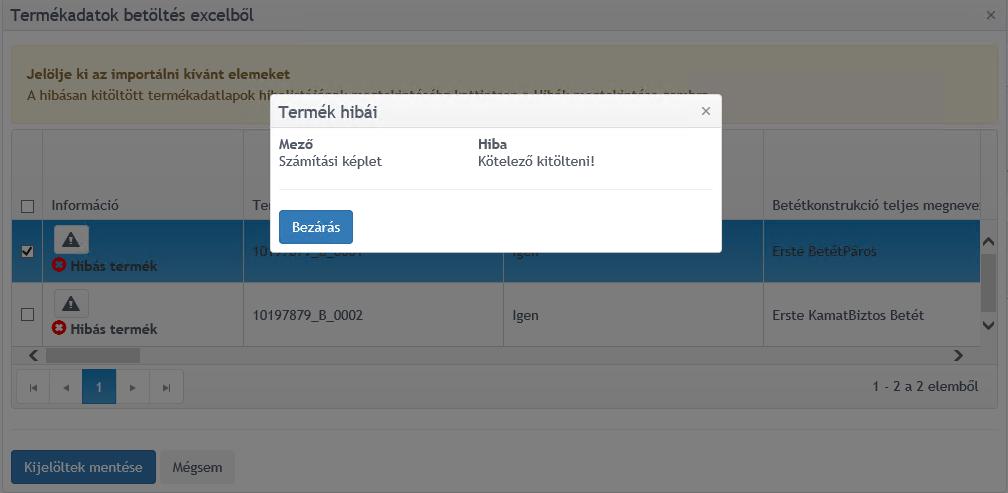The width and height of the screenshot is (1008, 493).
Task: Click the Hibás termék label in the 10197879_B_0002 row
Action: (114, 329)
